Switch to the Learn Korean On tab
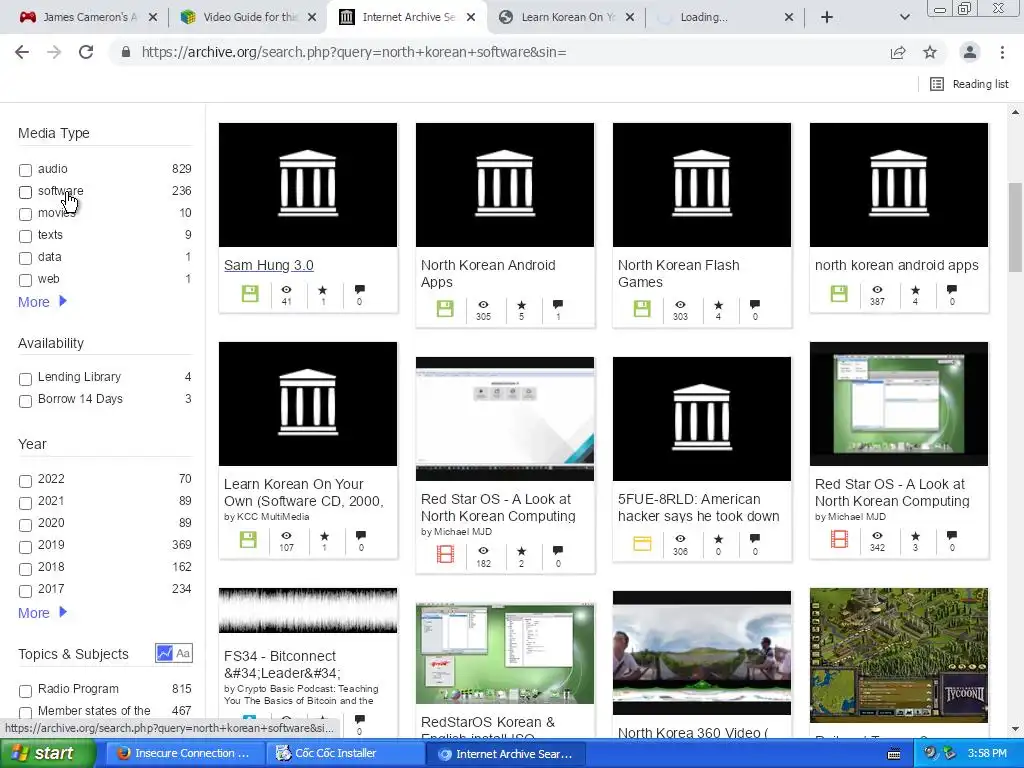 tap(565, 18)
